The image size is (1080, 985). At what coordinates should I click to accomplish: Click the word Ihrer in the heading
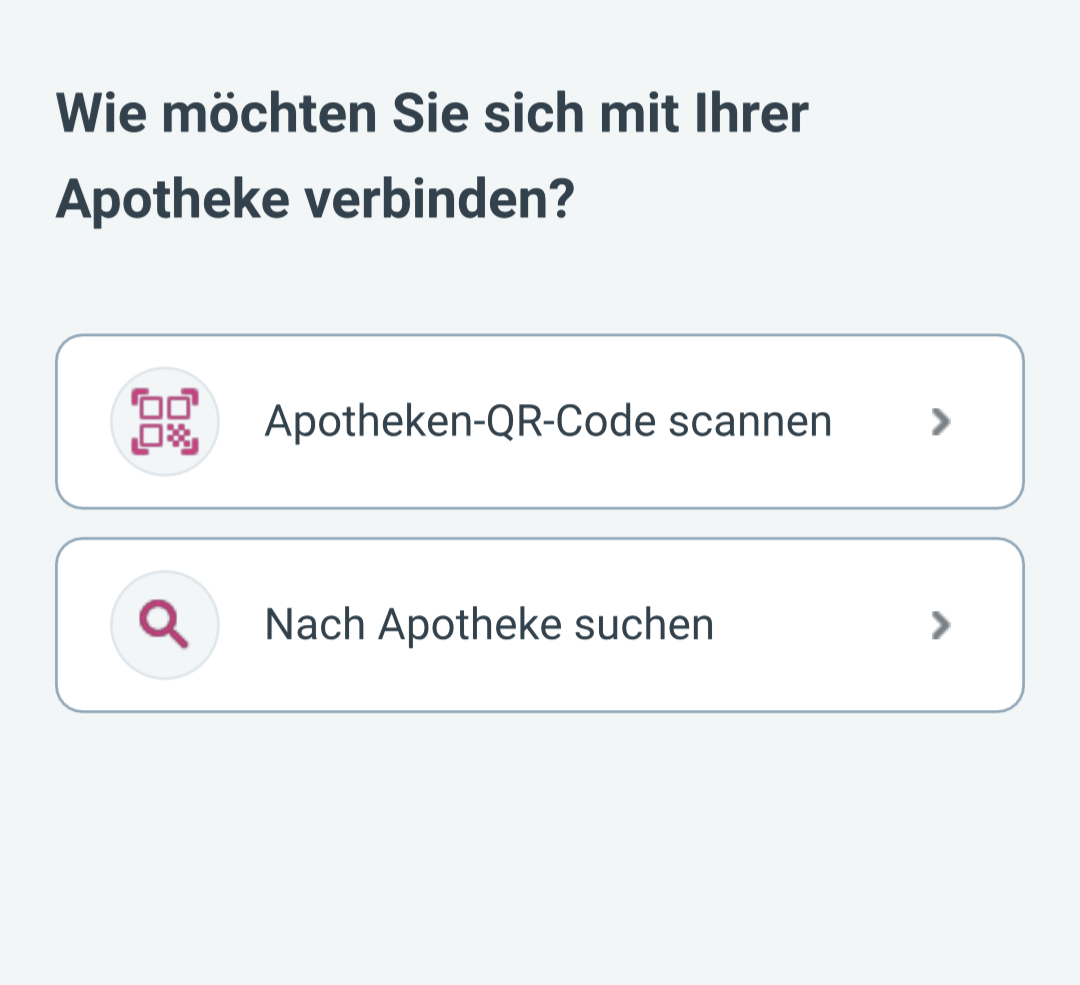click(751, 113)
